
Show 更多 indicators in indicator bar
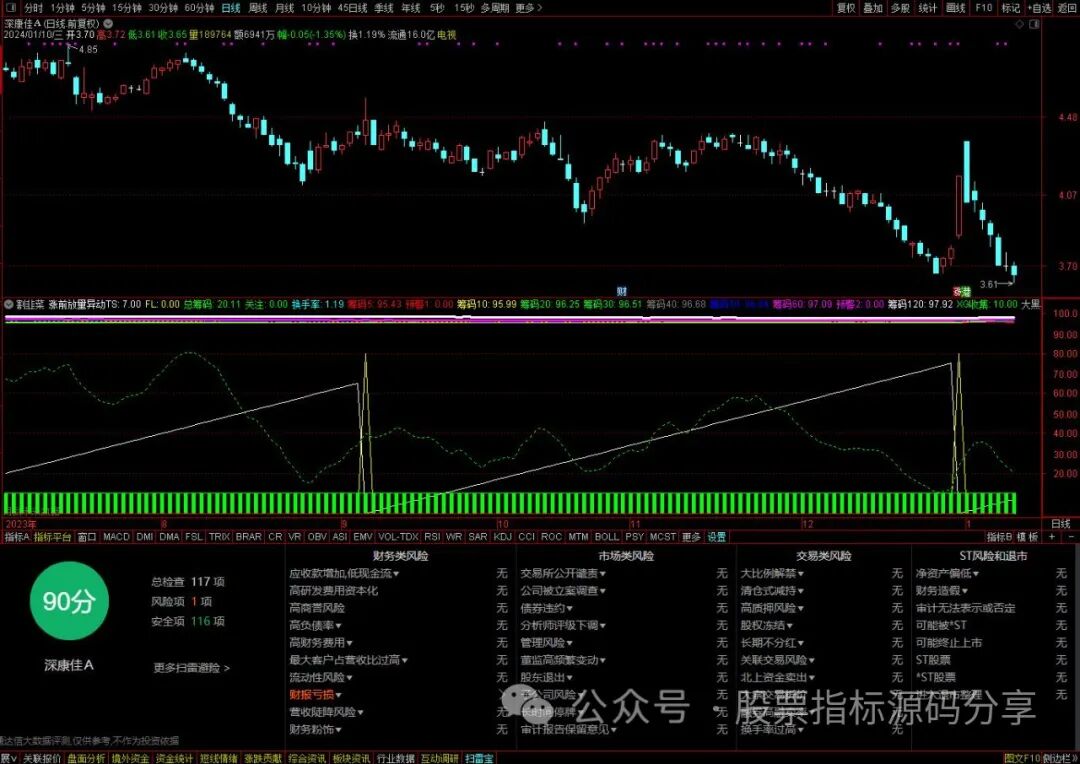click(x=691, y=537)
